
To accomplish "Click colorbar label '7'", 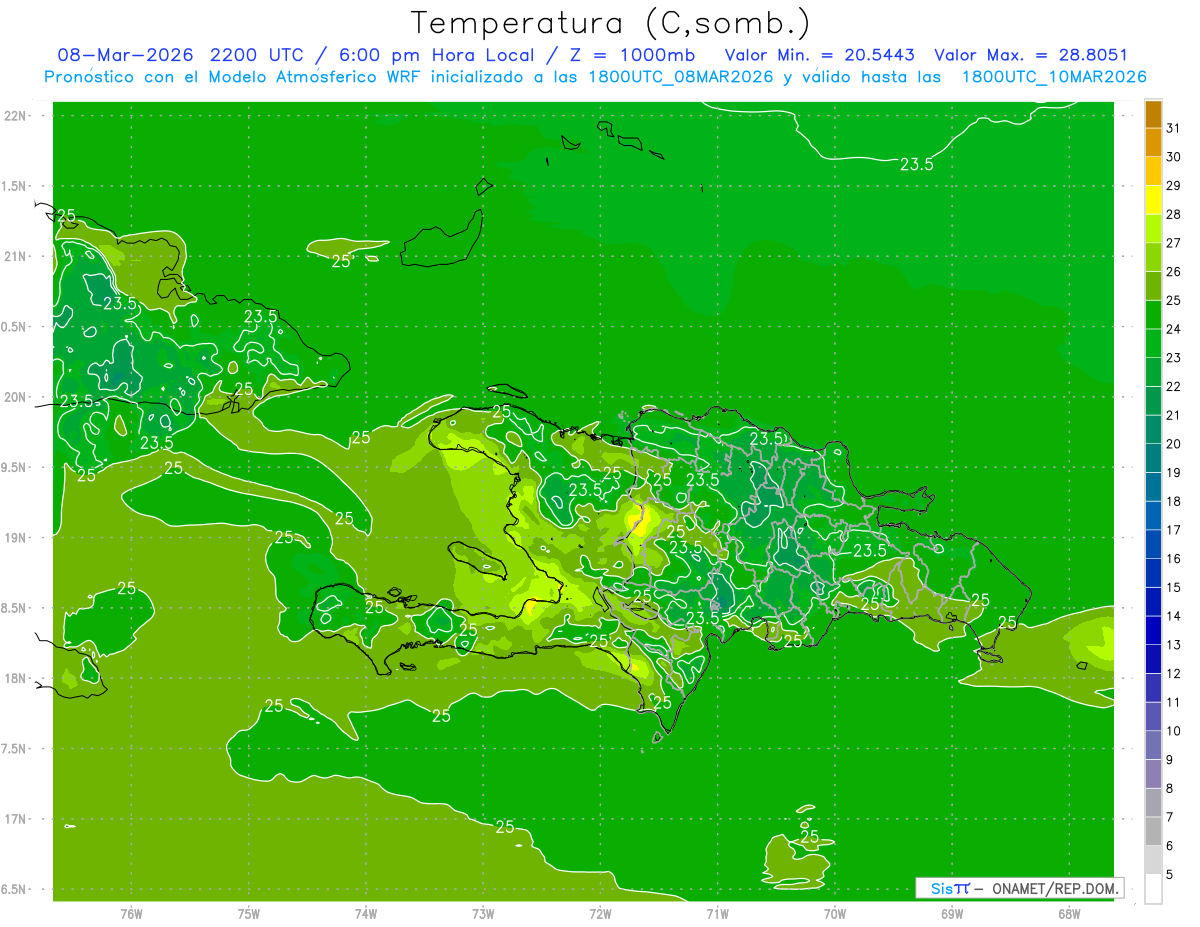I will click(x=1169, y=817).
